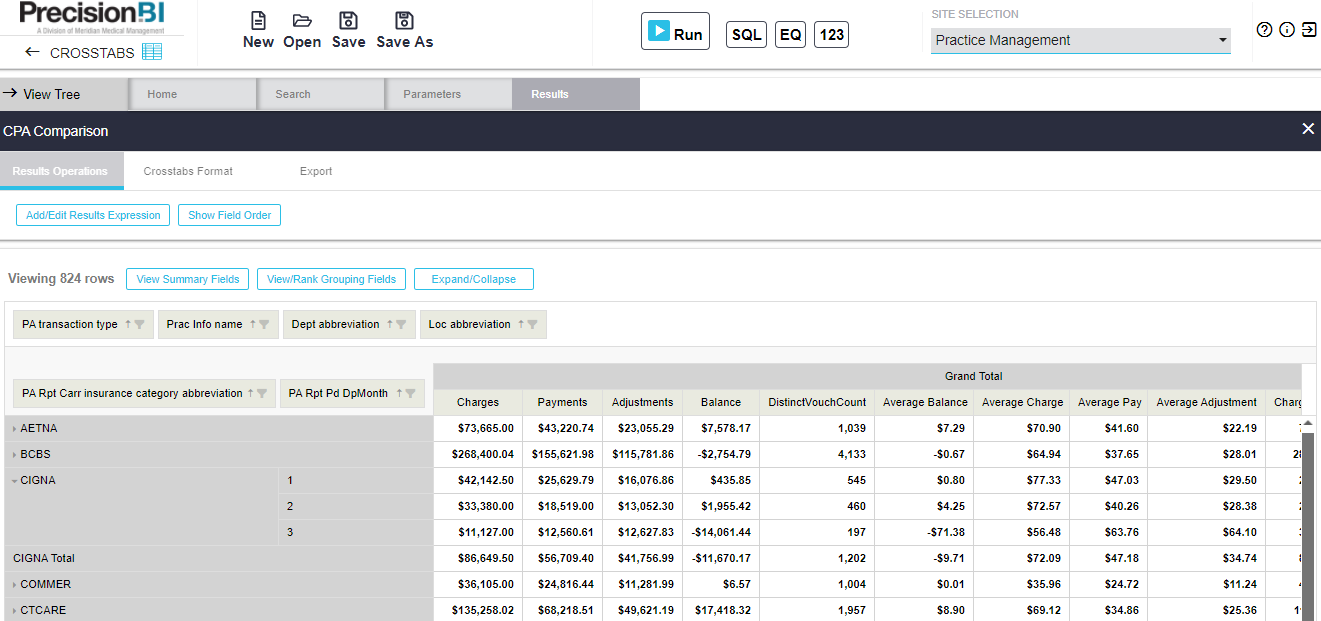Screen dimensions: 1321x621
Task: Log out using the exit icon
Action: tap(1310, 30)
